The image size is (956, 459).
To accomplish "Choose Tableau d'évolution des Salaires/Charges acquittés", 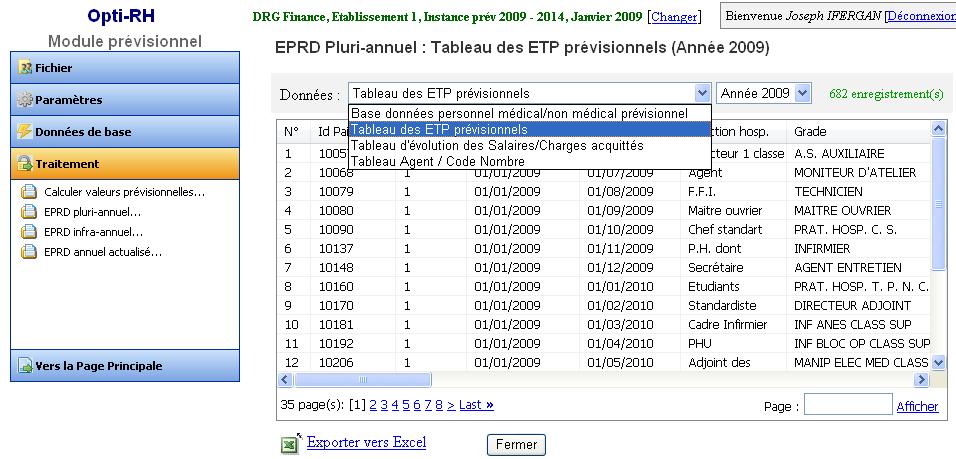I will 496,146.
